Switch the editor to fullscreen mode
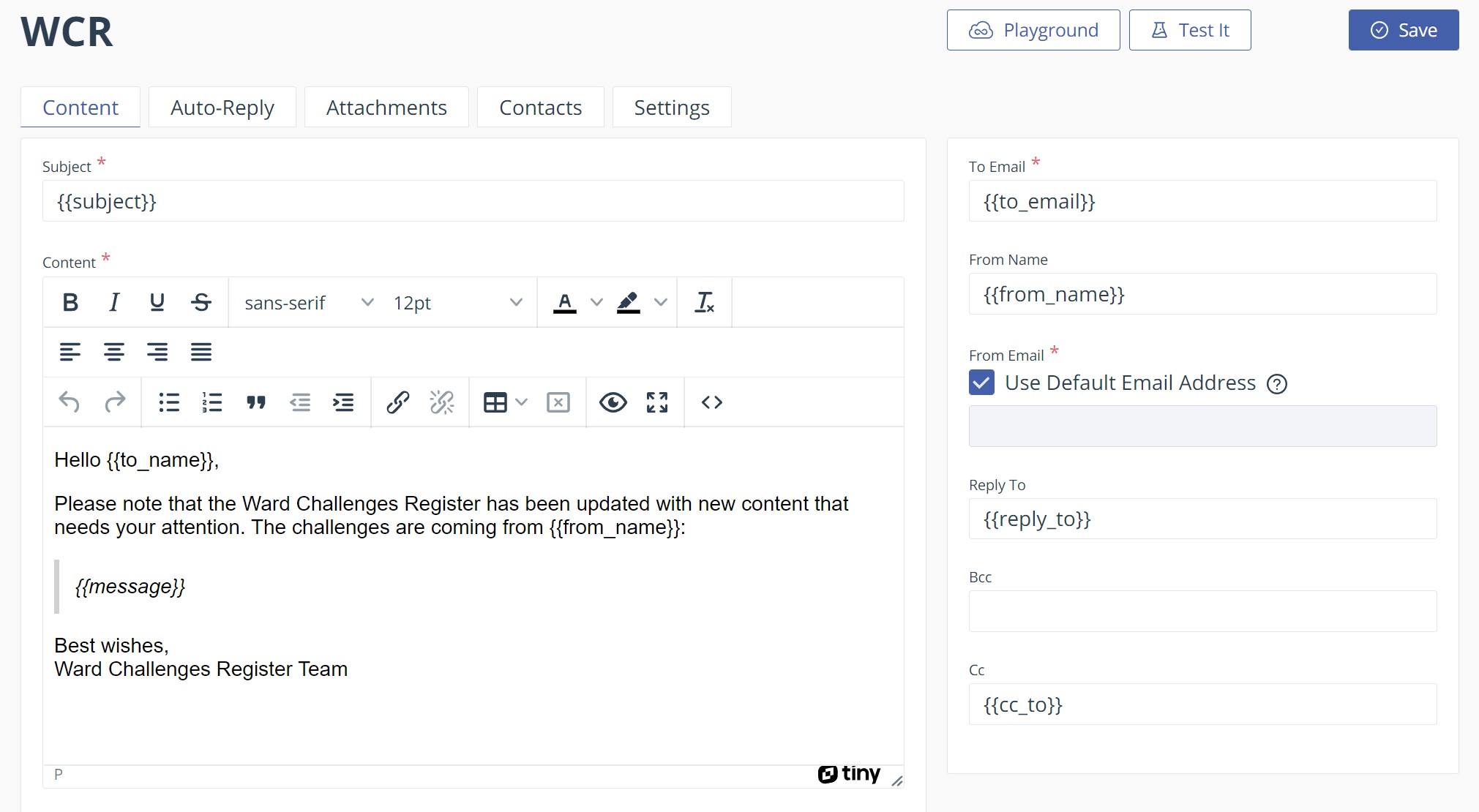Image resolution: width=1479 pixels, height=812 pixels. (656, 402)
